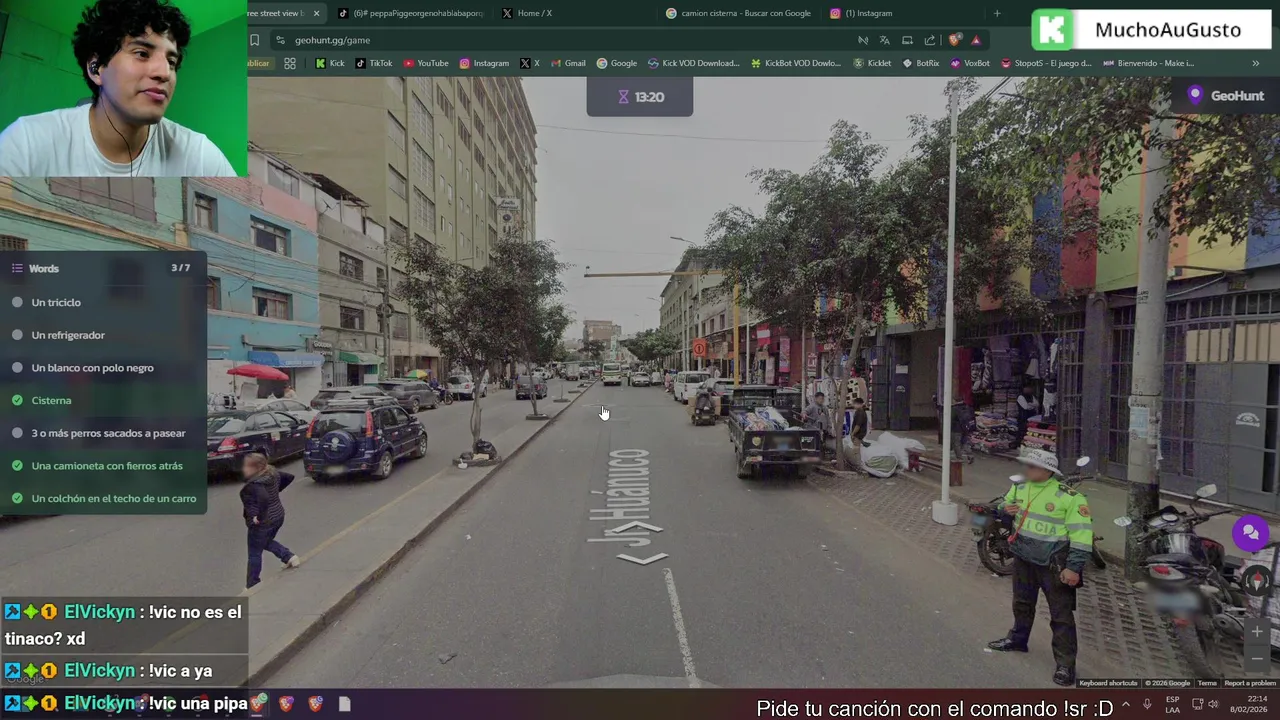This screenshot has height=720, width=1280.
Task: Open the Kick bookmark
Action: pyautogui.click(x=329, y=63)
